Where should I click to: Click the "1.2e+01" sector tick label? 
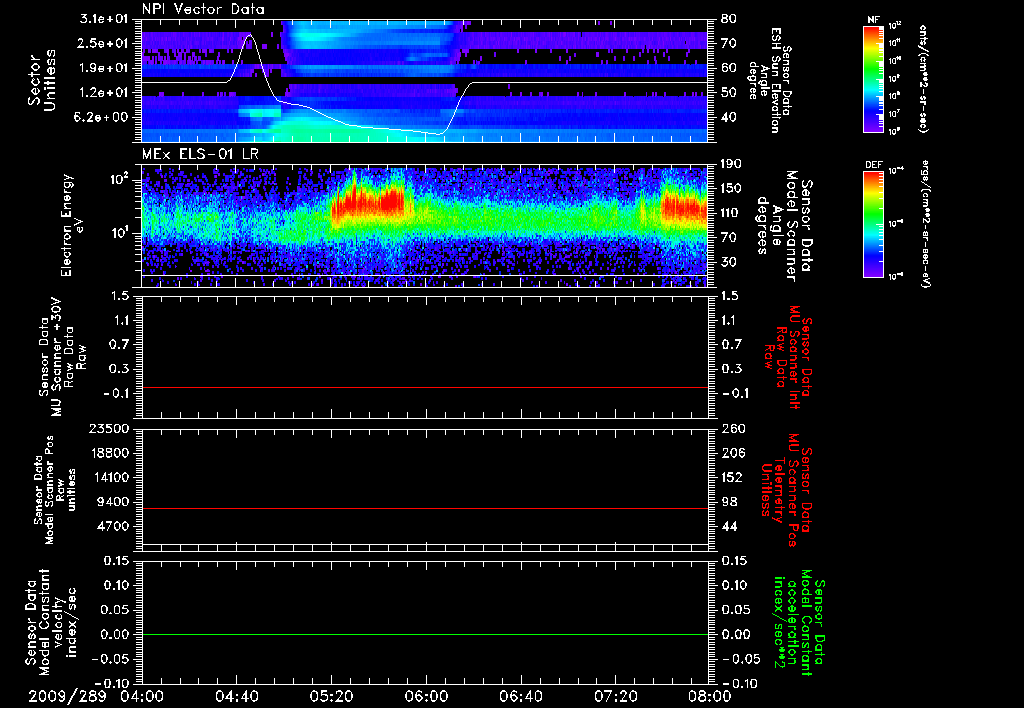(104, 93)
